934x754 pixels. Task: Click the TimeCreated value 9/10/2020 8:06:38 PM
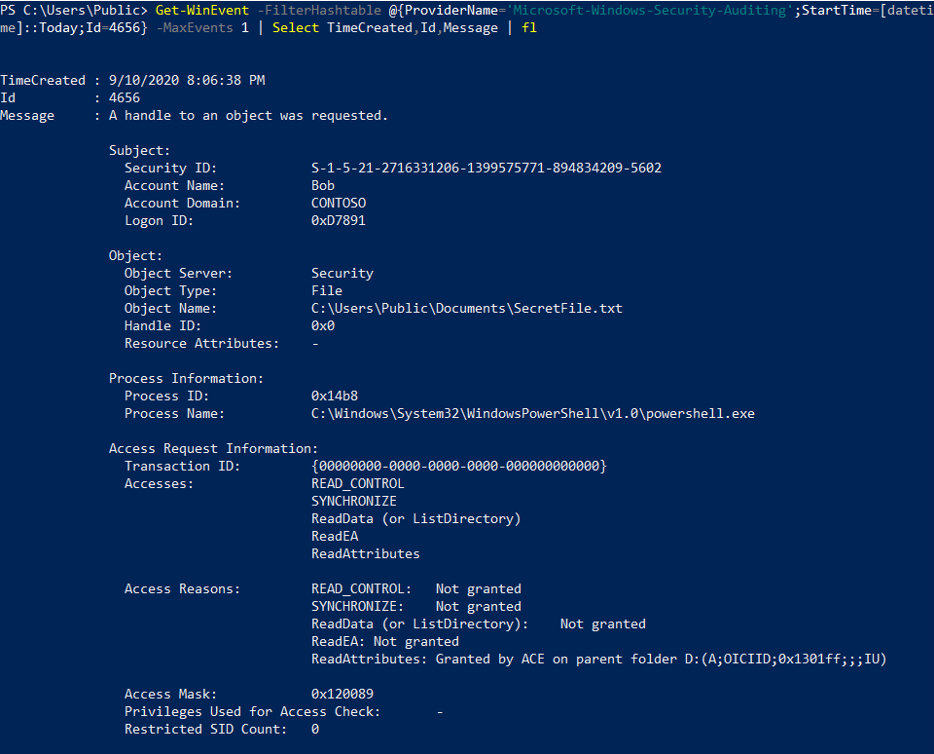pyautogui.click(x=187, y=80)
